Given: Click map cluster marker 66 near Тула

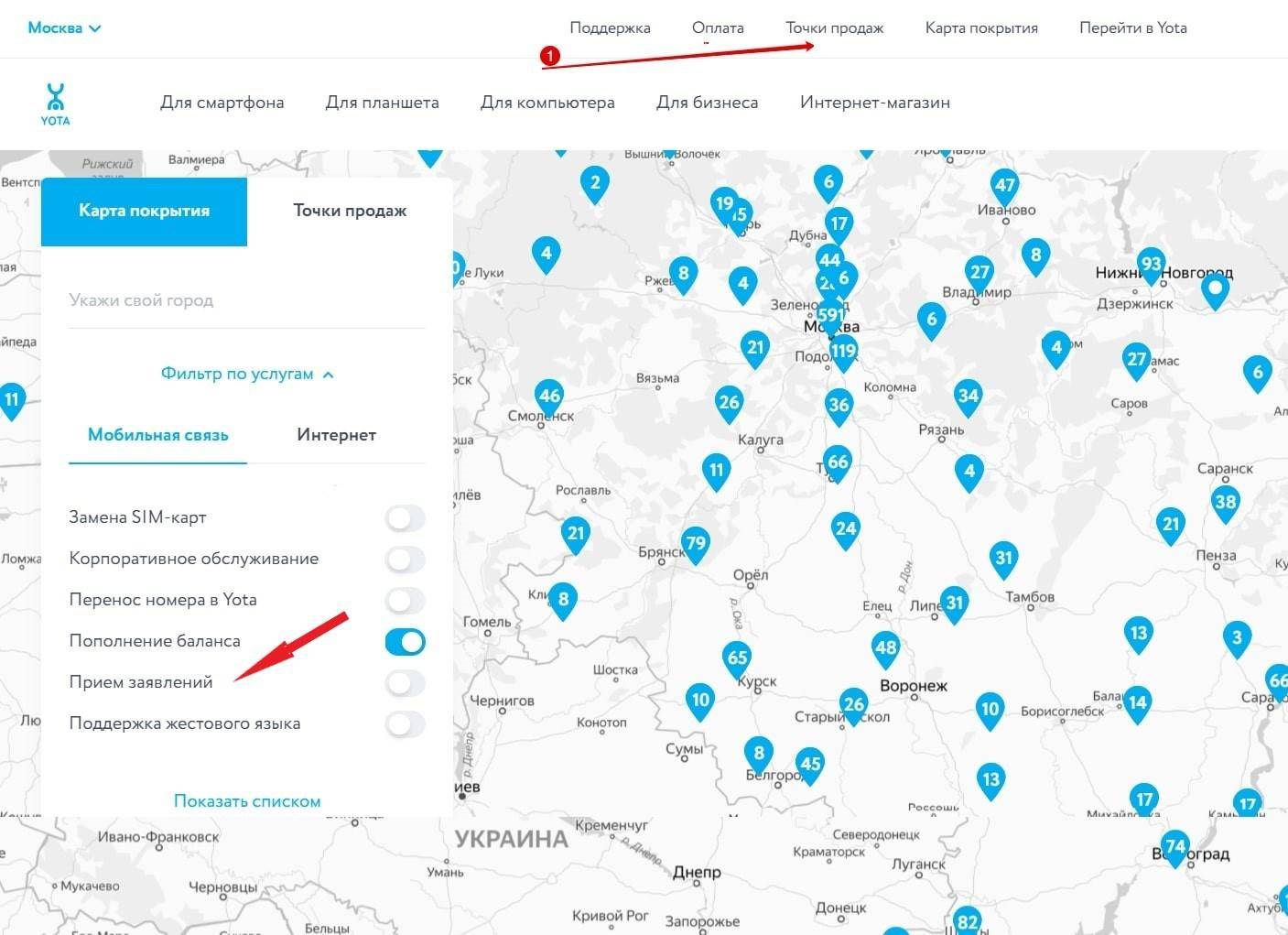Looking at the screenshot, I should click(838, 463).
